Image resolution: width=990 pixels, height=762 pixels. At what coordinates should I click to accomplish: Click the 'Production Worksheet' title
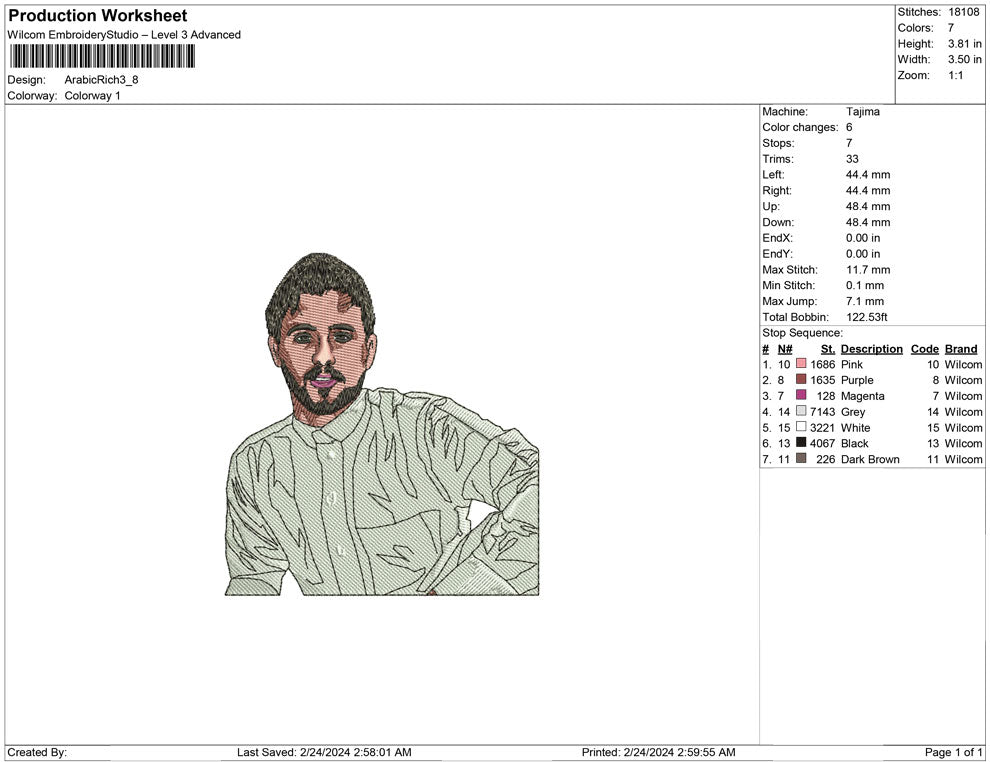click(x=98, y=16)
